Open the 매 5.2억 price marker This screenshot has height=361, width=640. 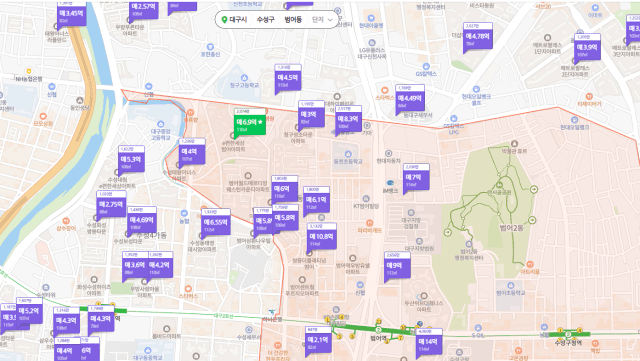pyautogui.click(x=29, y=311)
